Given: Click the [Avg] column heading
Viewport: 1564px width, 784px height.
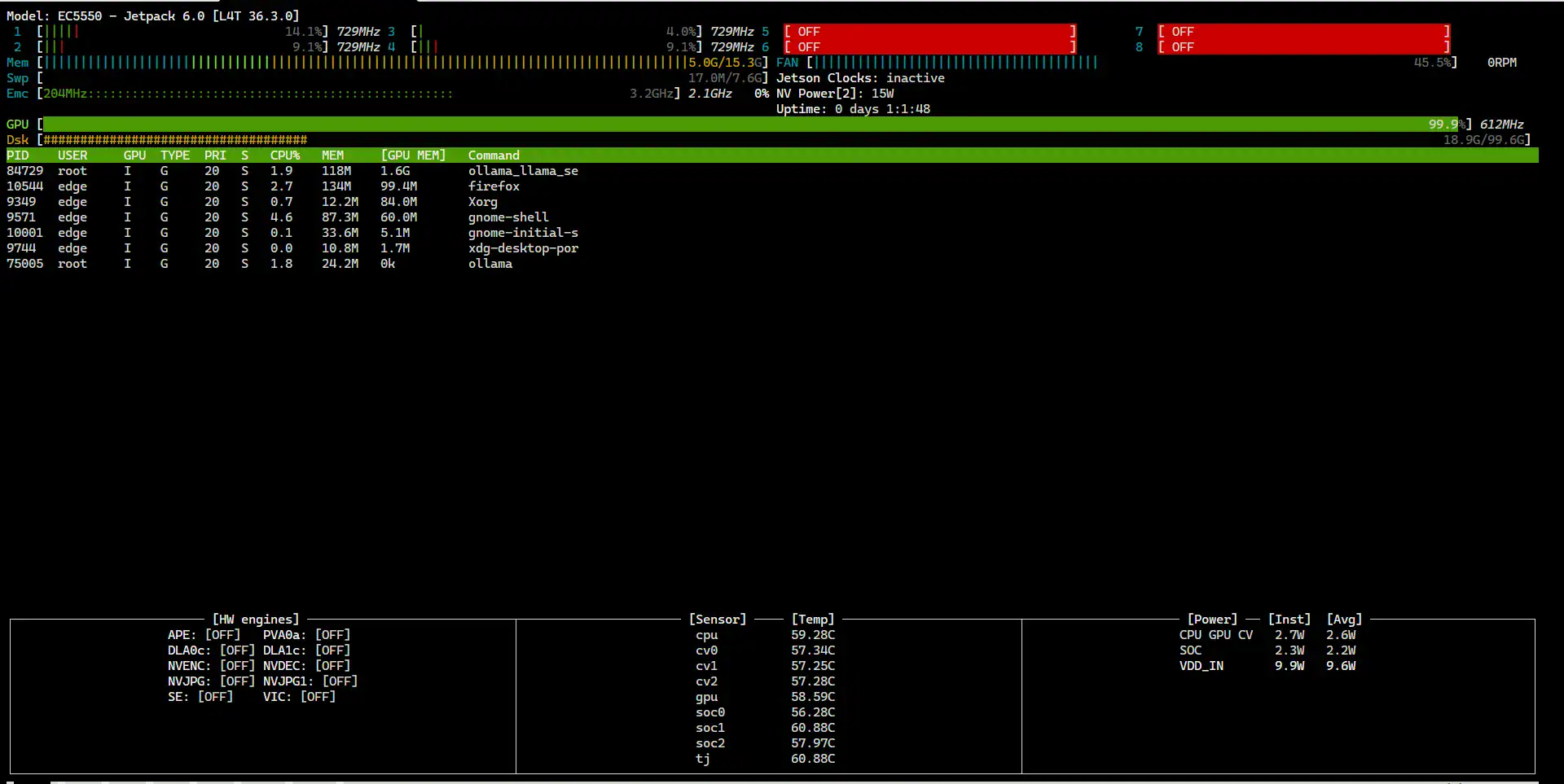Looking at the screenshot, I should click(1344, 620).
